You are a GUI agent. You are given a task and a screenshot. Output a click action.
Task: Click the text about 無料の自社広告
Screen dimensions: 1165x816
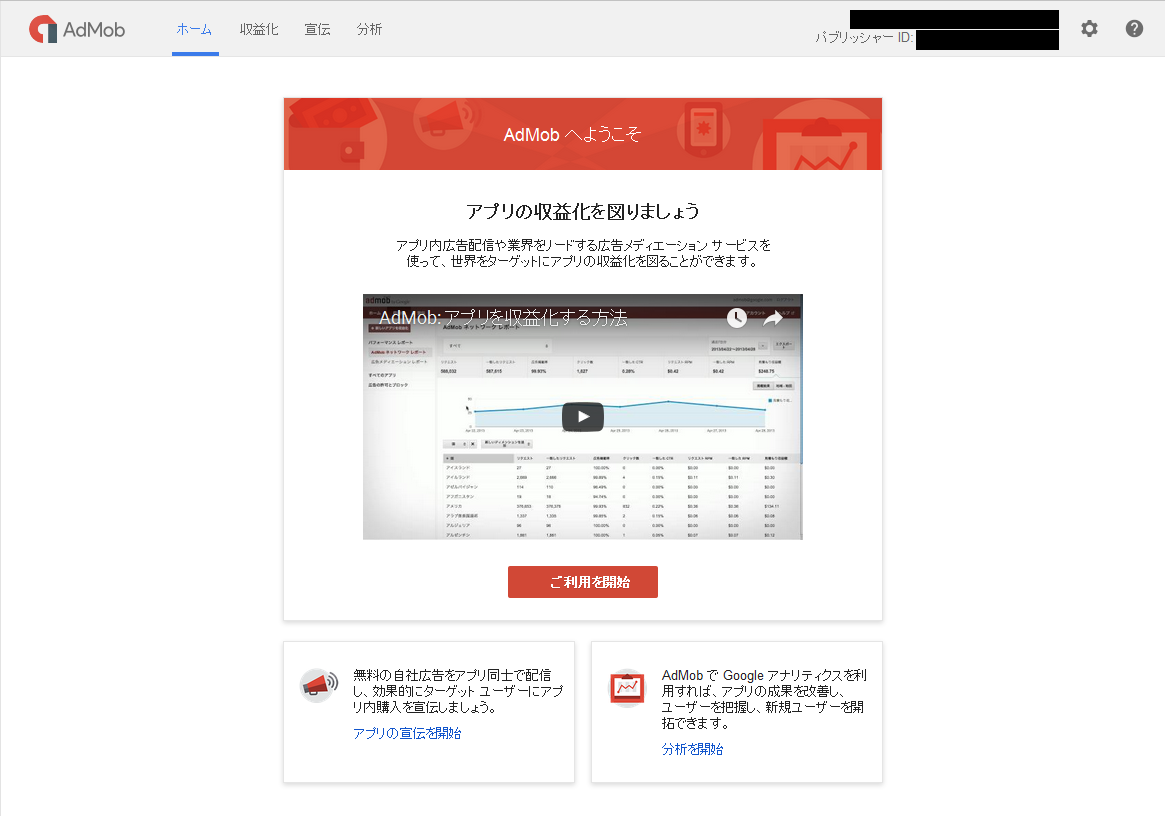click(458, 691)
